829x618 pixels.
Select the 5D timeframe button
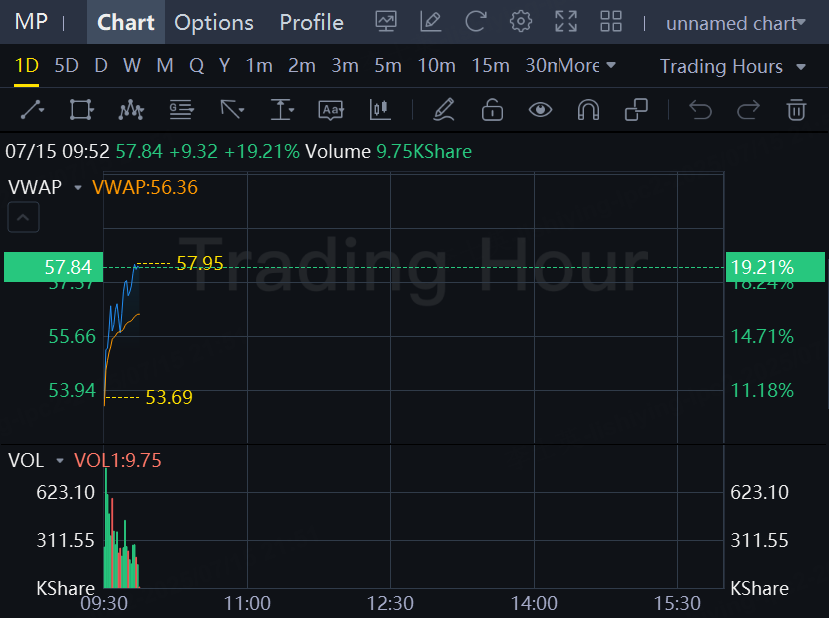tap(66, 66)
